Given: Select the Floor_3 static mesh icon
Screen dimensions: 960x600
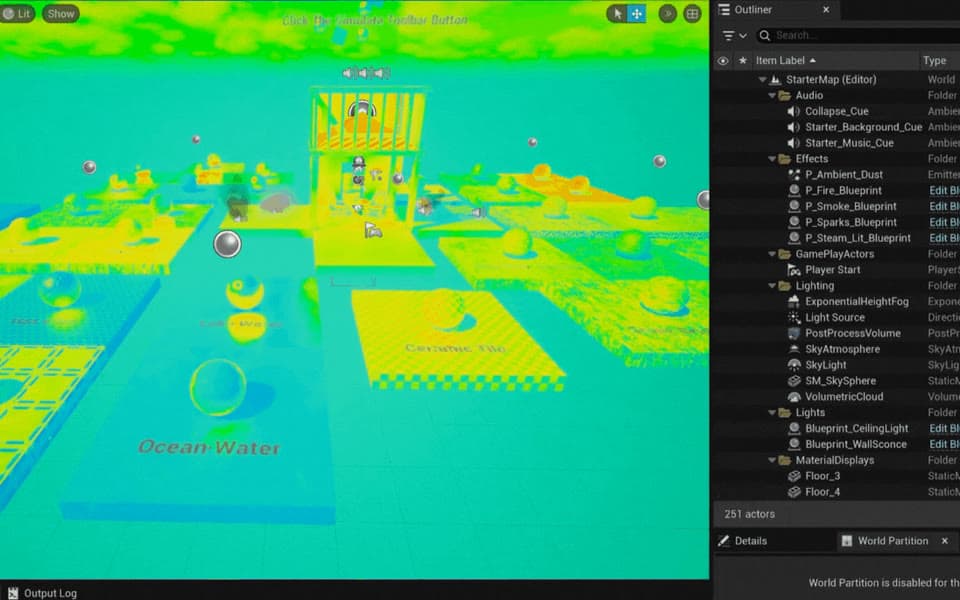Looking at the screenshot, I should (x=794, y=476).
